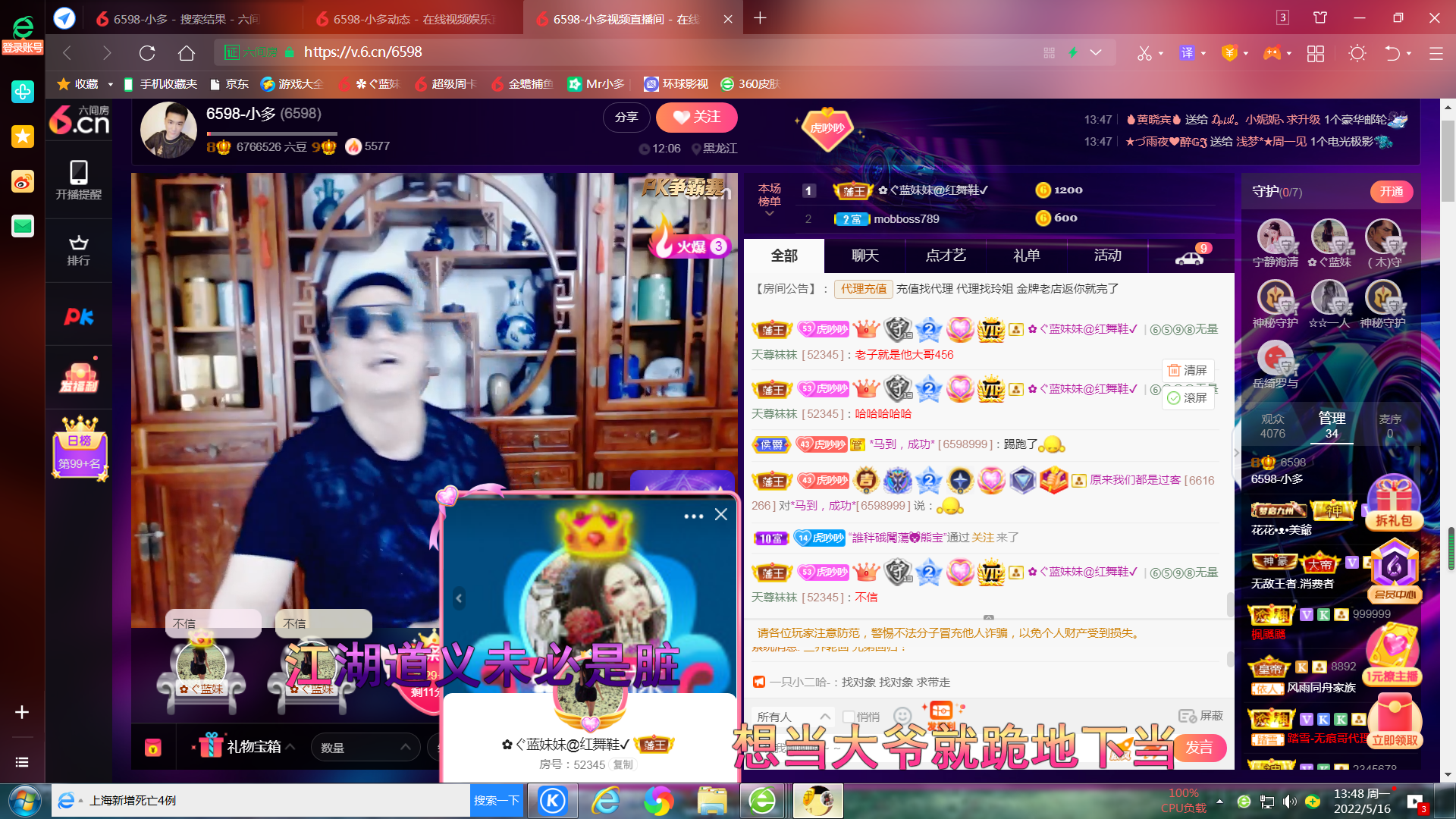This screenshot has width=1456, height=819.
Task: Toggle 屏蔽 block messages option
Action: click(x=1201, y=716)
